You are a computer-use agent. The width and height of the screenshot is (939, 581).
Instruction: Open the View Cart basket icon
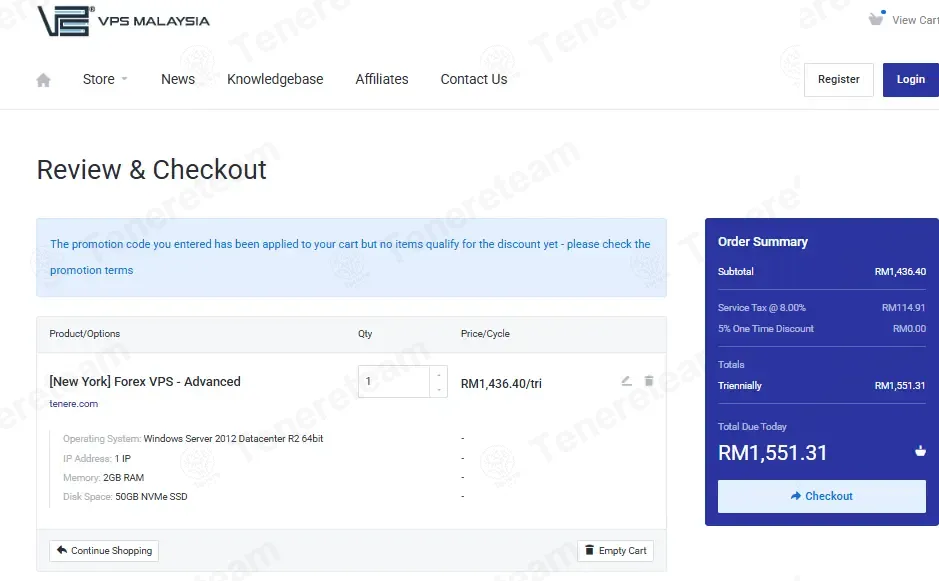coord(876,18)
